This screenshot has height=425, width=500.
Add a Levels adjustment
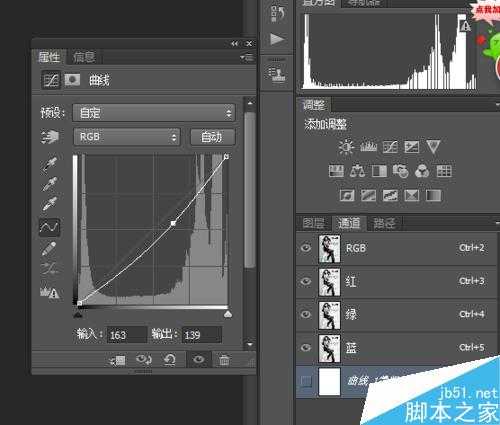click(368, 146)
